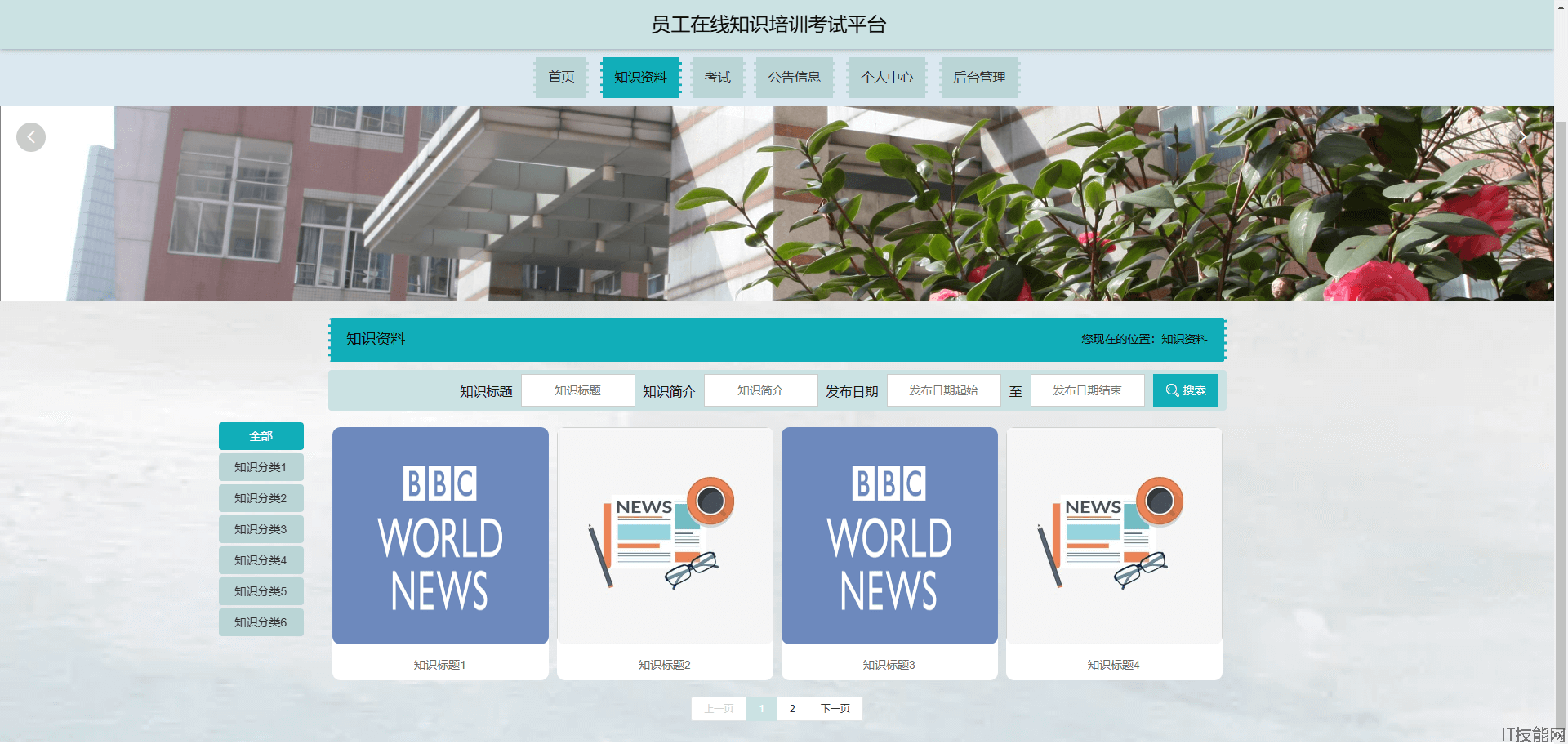
Task: Click the 知识标题4 title text
Action: coord(1113,665)
